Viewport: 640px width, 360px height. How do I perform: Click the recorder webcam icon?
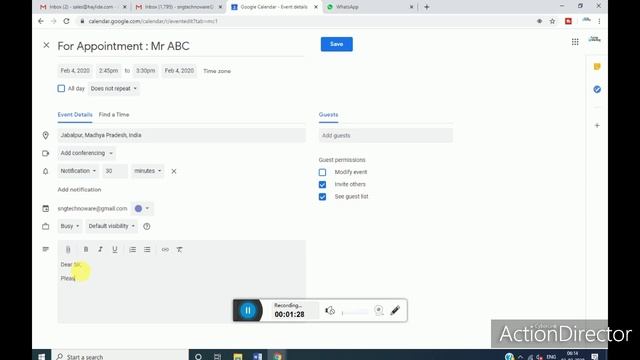(378, 311)
